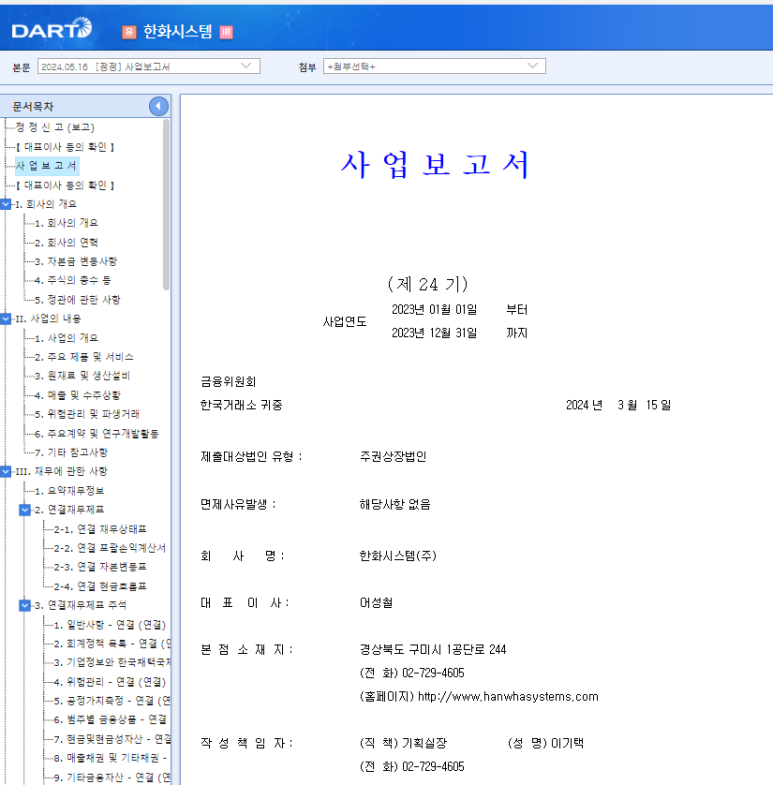Screen dimensions: 773x785
Task: Go to 6. 범주별 금융상품 note
Action: tap(110, 719)
